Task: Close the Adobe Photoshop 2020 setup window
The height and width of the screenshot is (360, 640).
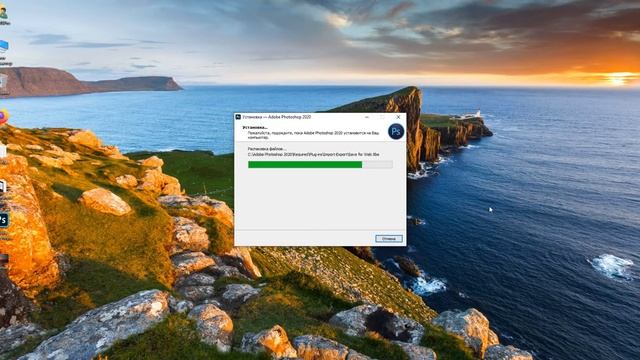Action: [398, 117]
